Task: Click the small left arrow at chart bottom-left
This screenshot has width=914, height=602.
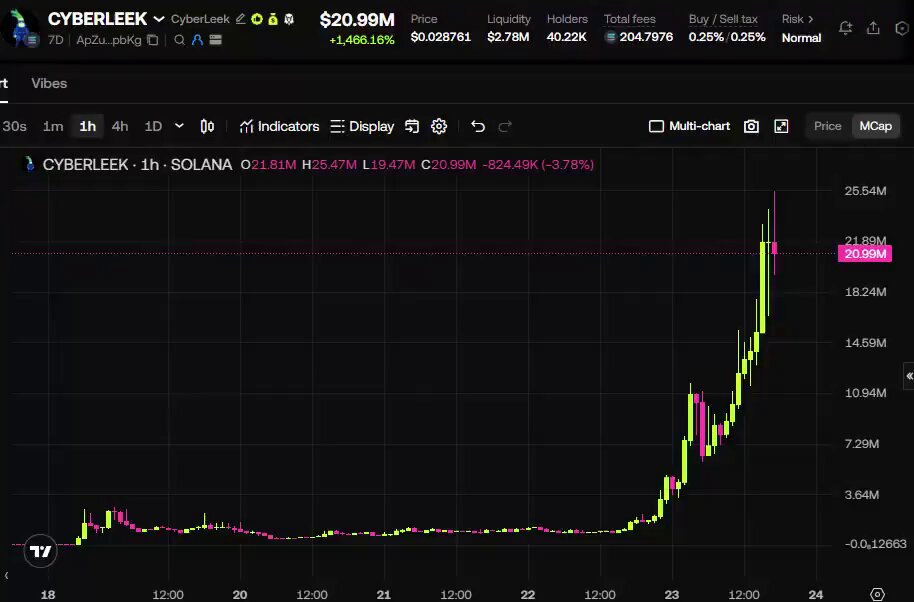Action: pyautogui.click(x=6, y=576)
